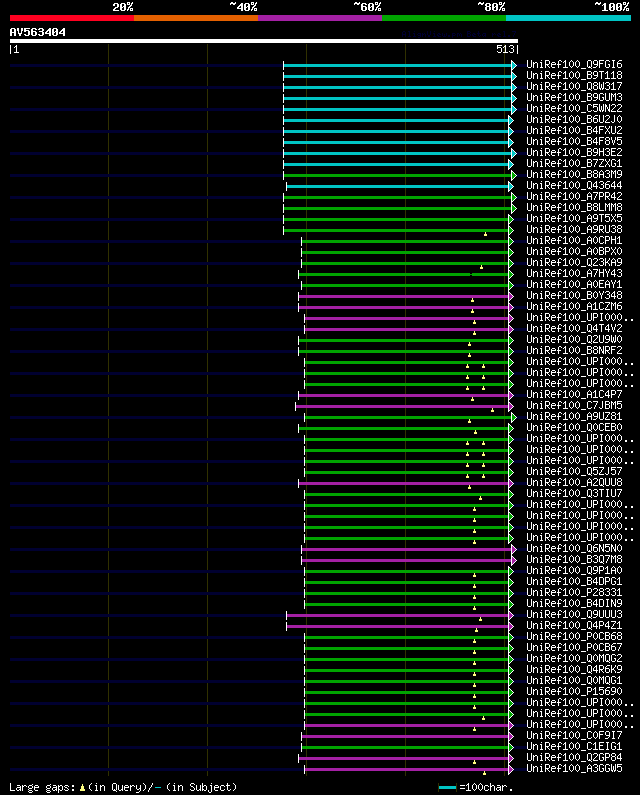Image resolution: width=640 pixels, height=795 pixels.
Task: Select hit label UniRef100_Q9P1A0
Action: tap(574, 571)
